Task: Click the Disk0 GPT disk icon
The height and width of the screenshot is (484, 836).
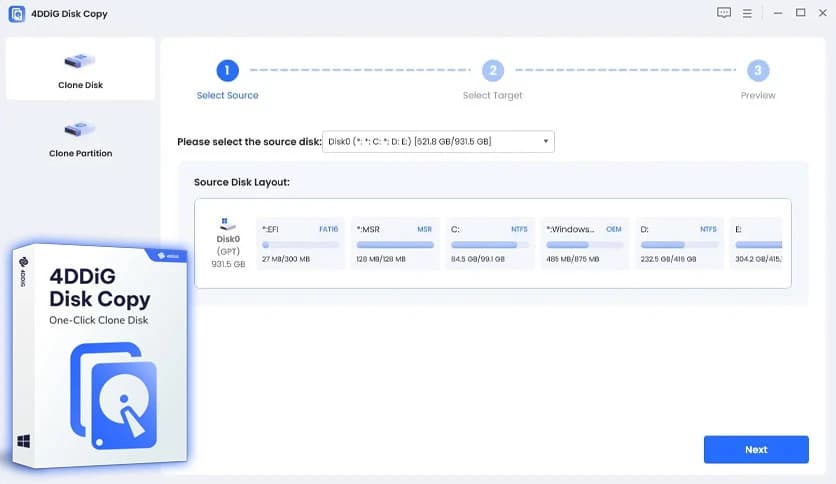Action: point(228,224)
